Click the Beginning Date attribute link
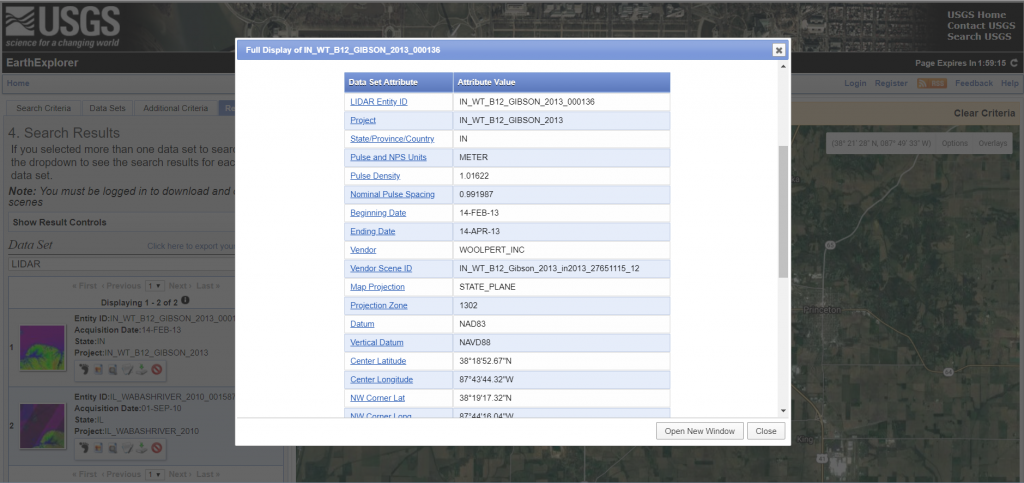This screenshot has height=483, width=1024. [x=378, y=213]
